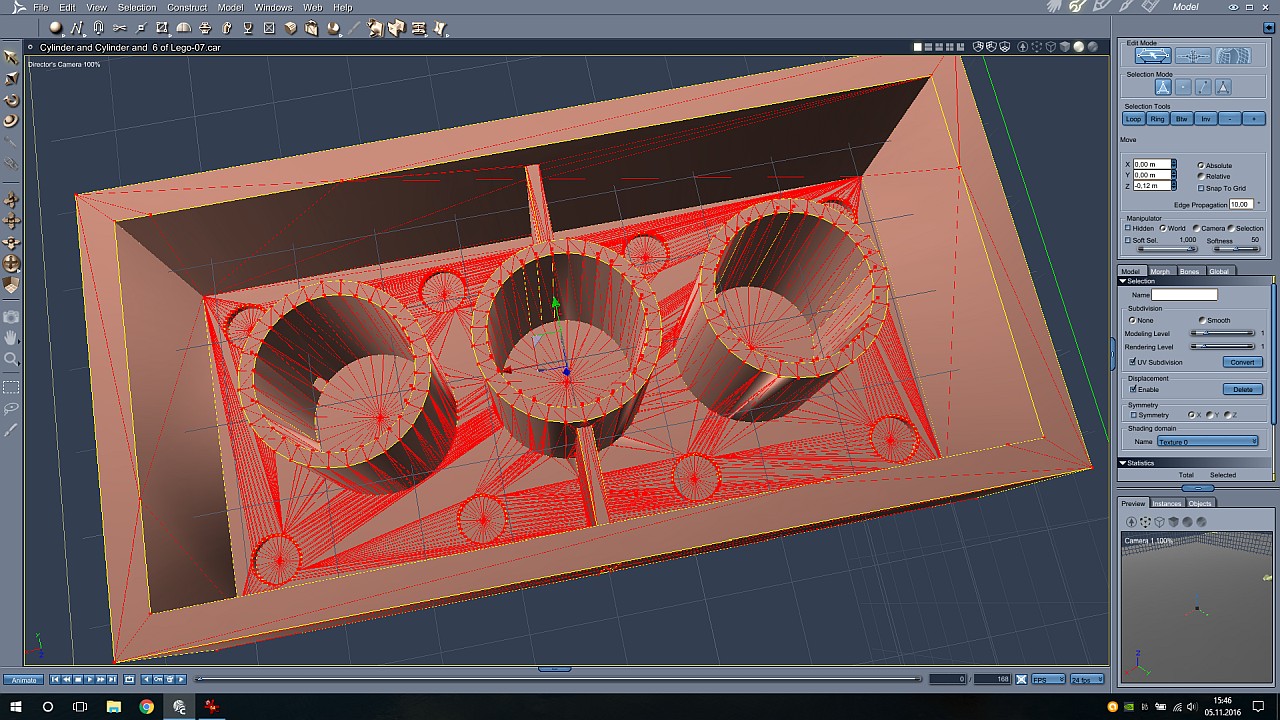Screen dimensions: 1280x720
Task: Pick the scissors cut tool
Action: [120, 28]
